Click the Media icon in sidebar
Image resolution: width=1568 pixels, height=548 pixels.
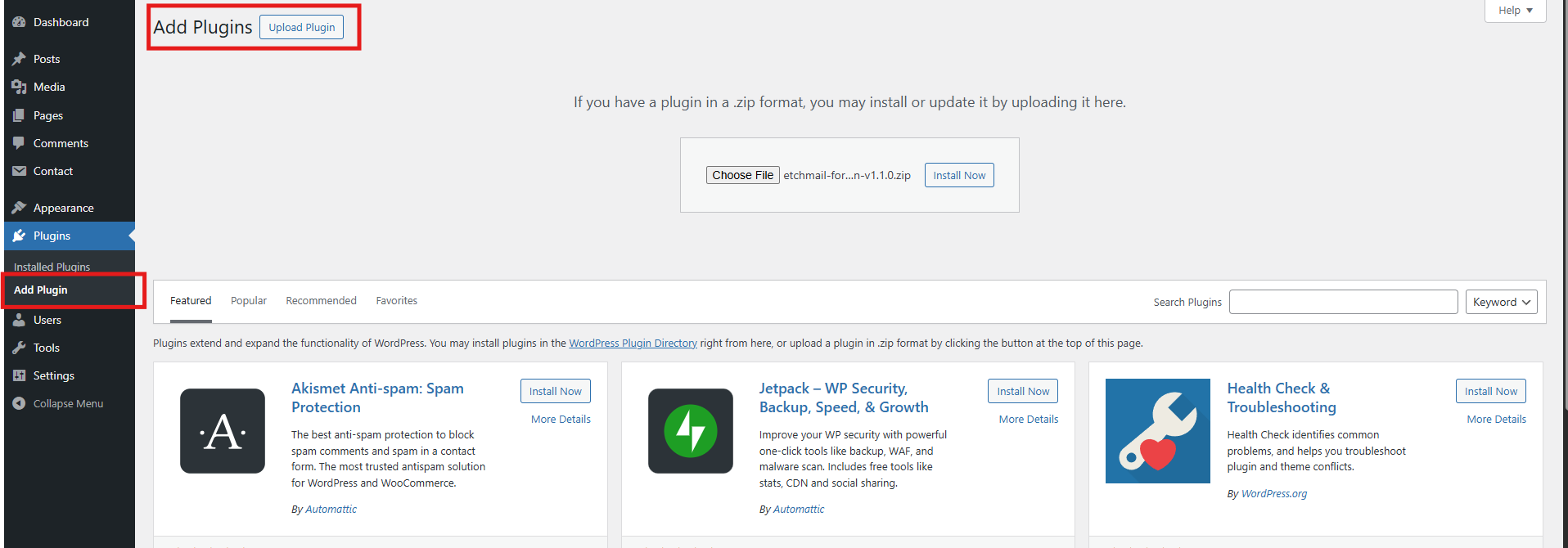click(19, 87)
